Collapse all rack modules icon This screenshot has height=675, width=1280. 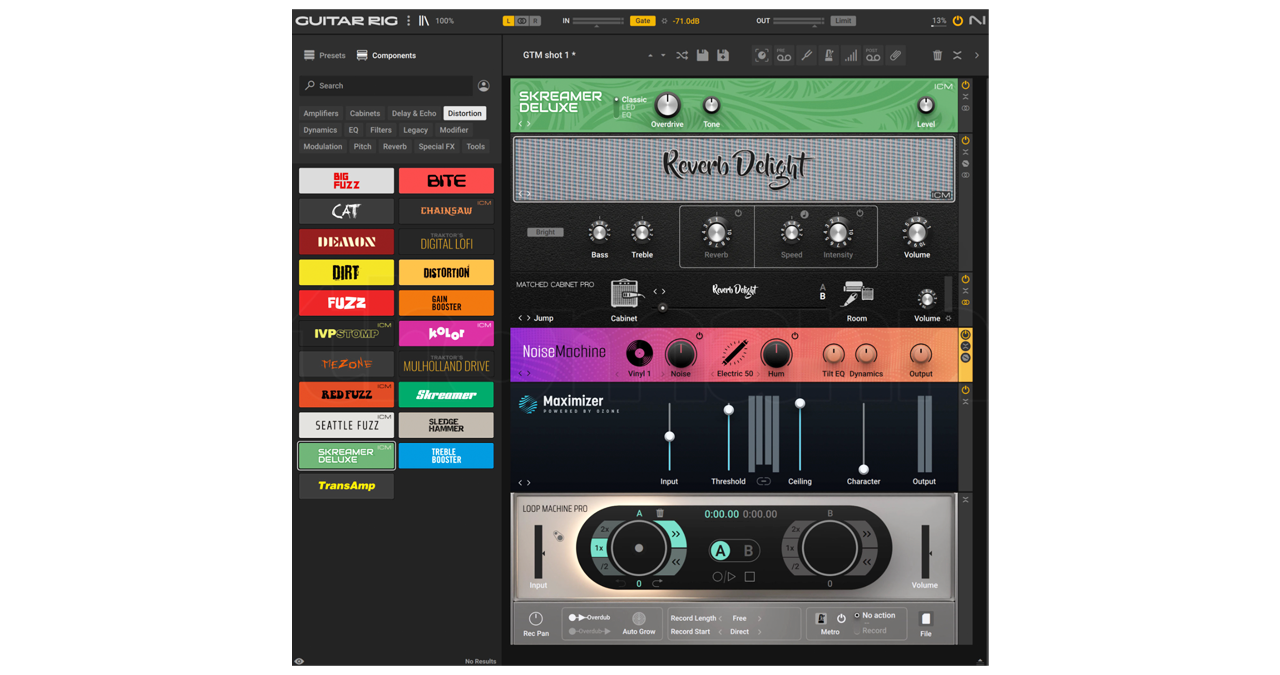point(957,56)
